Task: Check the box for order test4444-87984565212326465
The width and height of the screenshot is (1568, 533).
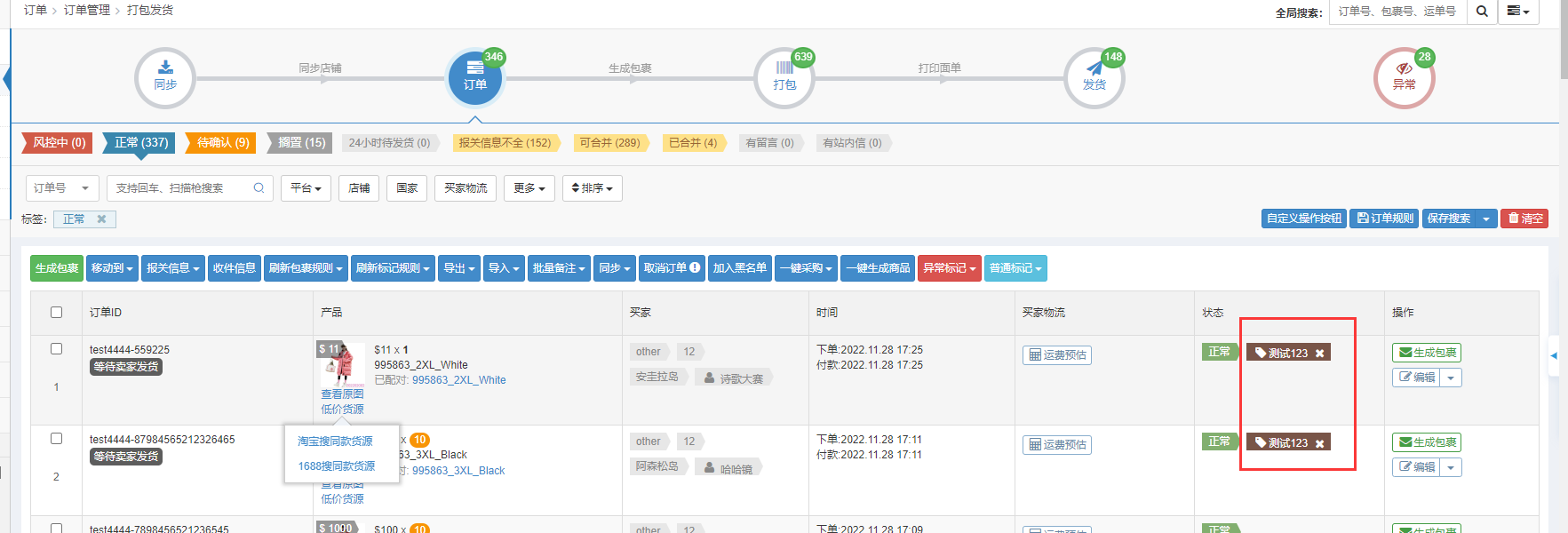Action: pos(57,439)
